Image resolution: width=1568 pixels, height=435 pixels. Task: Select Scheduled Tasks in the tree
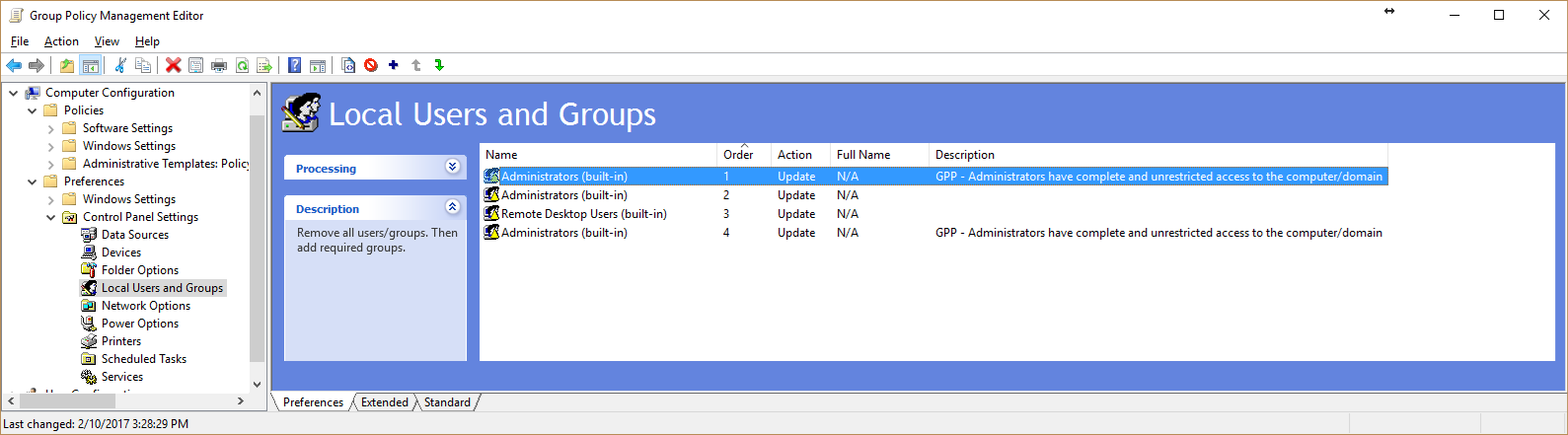[x=144, y=359]
